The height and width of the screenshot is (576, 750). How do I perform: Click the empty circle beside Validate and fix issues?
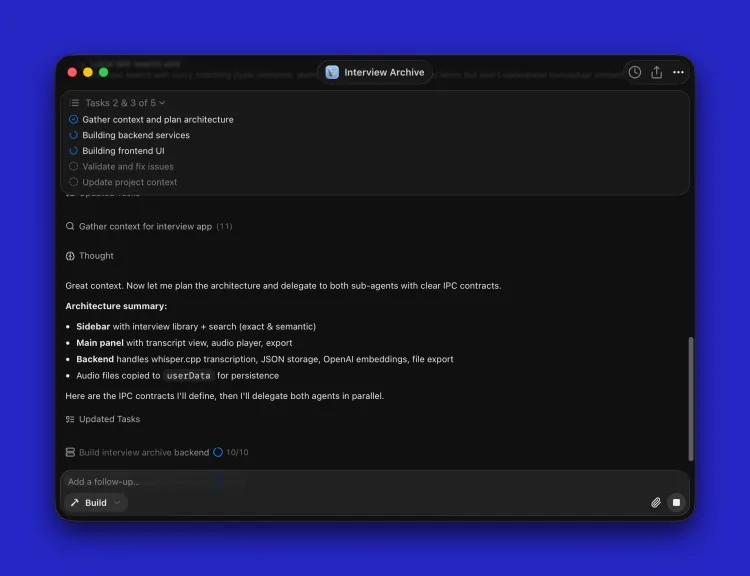tap(73, 166)
